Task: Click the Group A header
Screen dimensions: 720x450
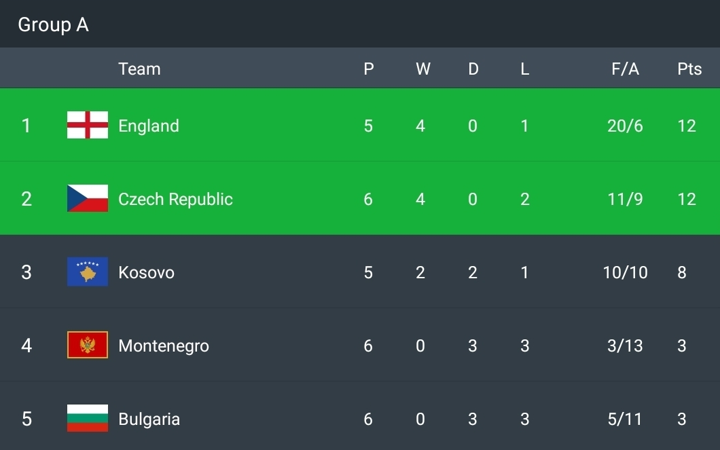Action: [x=53, y=25]
